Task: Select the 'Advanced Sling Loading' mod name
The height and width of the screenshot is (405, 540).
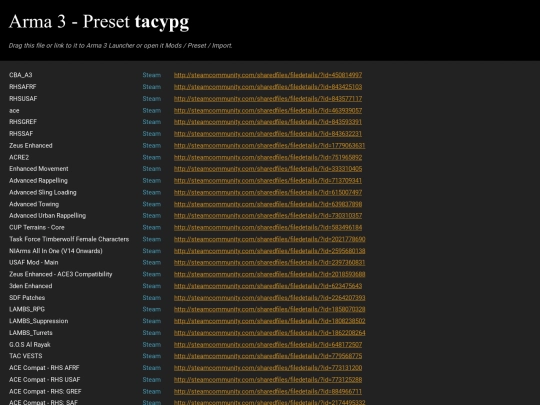Action: 43,192
